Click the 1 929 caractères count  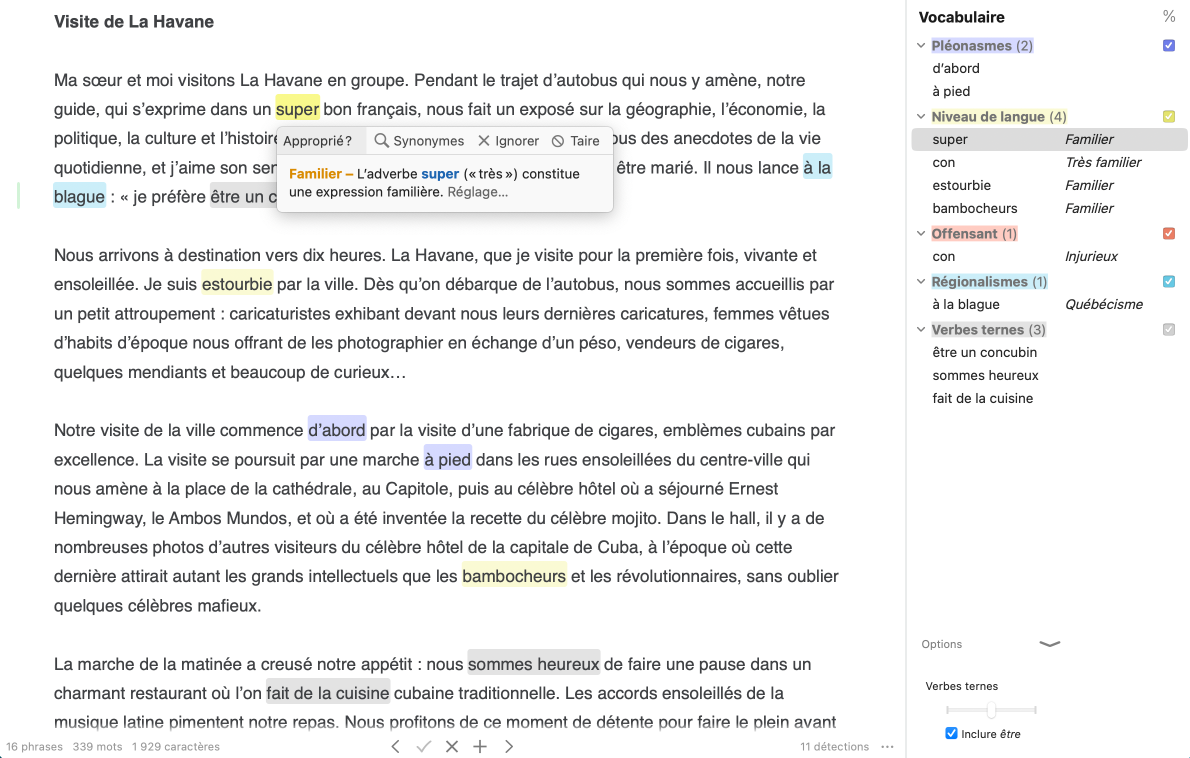[x=176, y=747]
